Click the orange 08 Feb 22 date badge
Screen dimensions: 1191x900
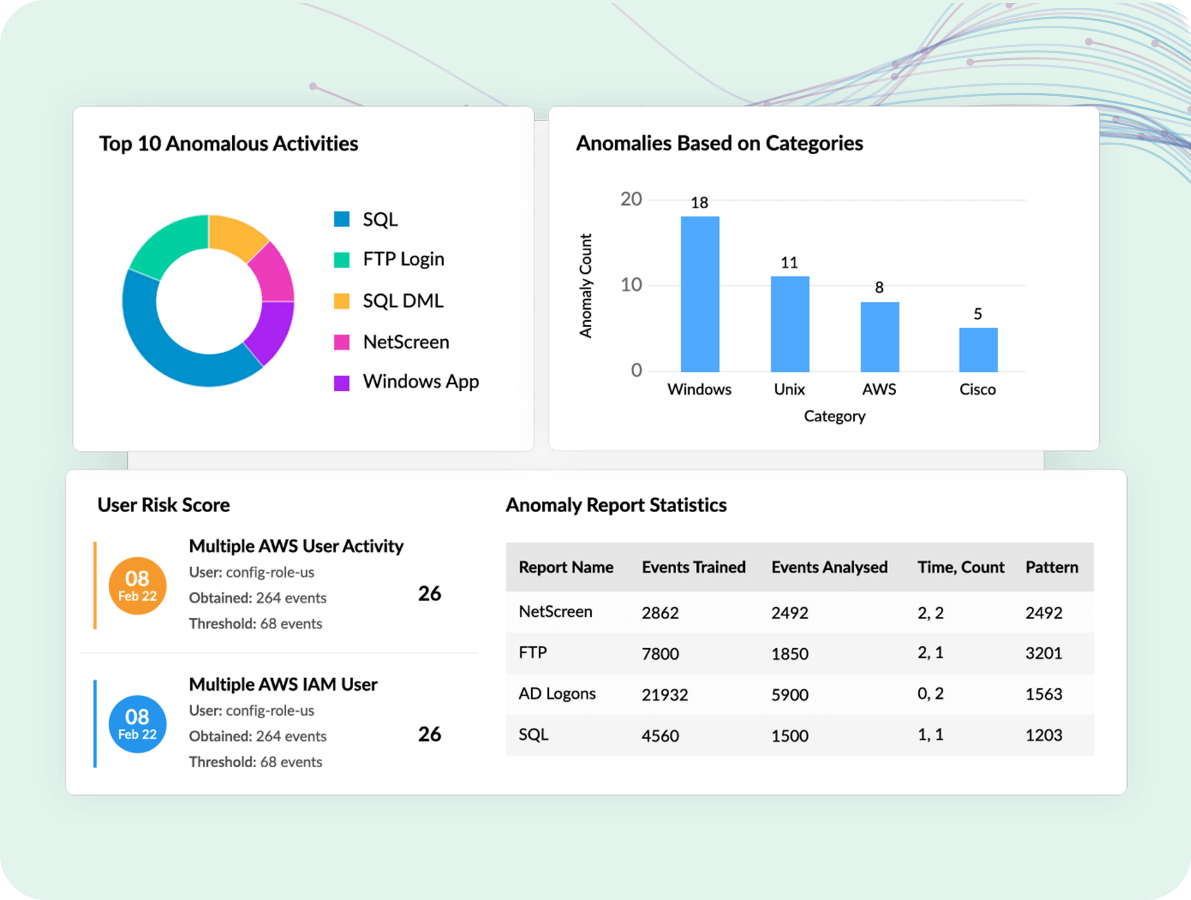pos(137,586)
